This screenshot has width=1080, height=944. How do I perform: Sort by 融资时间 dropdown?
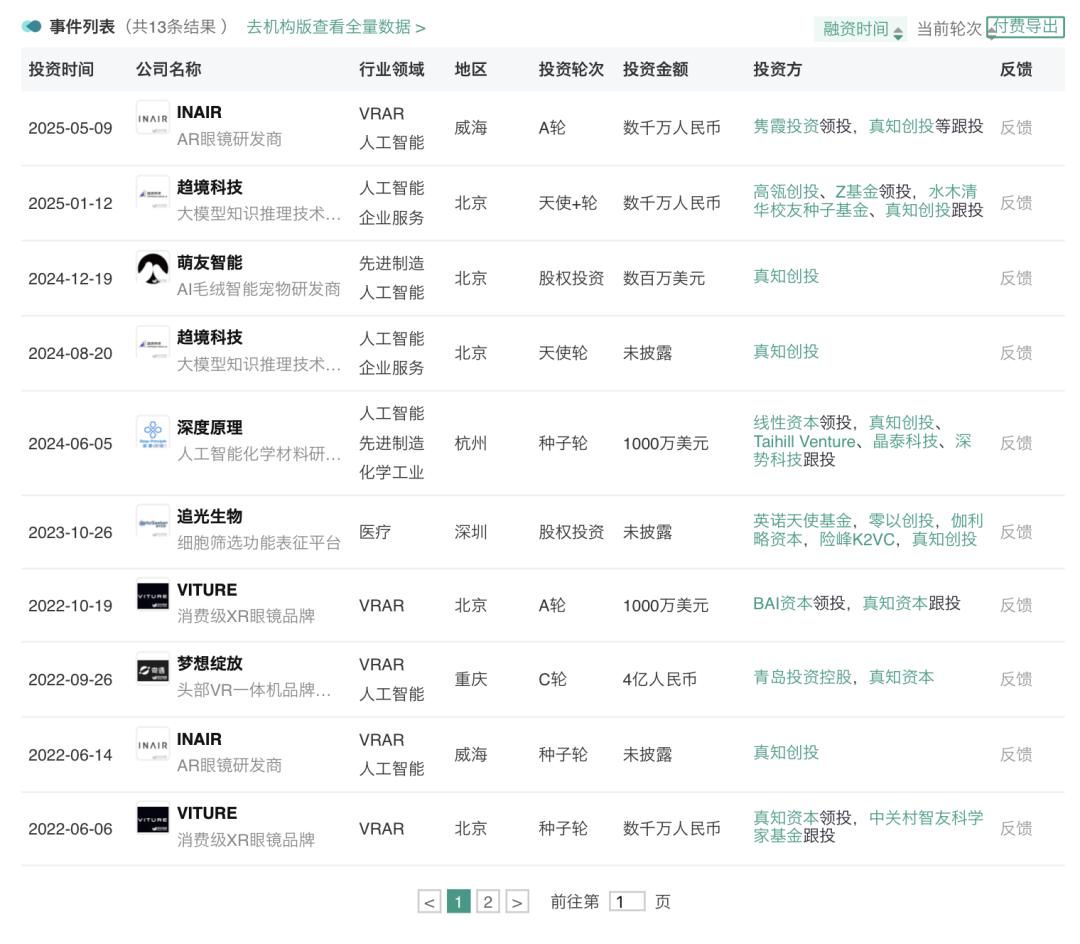point(861,29)
